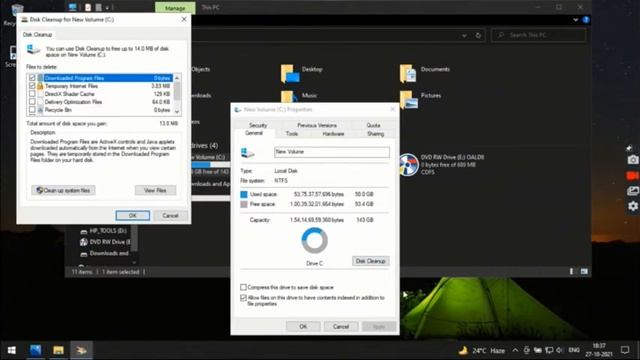Click the Used space blue swatch
The image size is (640, 360).
point(244,194)
